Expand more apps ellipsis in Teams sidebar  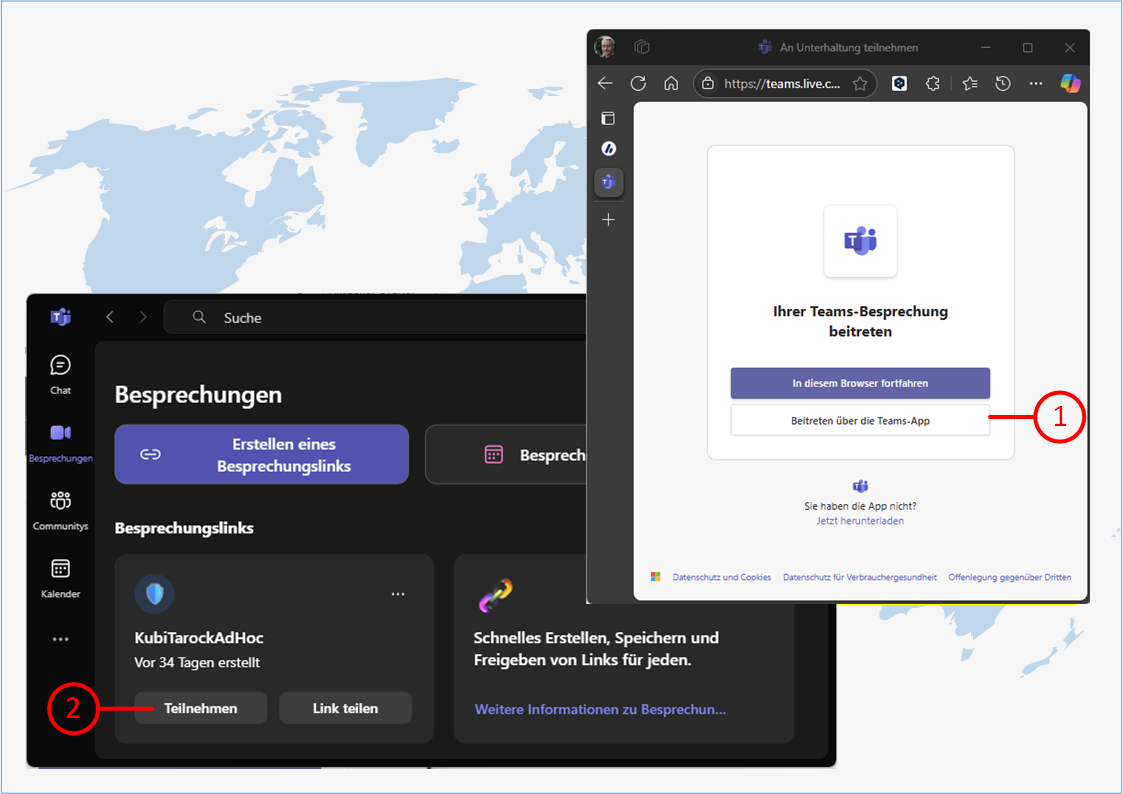(60, 639)
